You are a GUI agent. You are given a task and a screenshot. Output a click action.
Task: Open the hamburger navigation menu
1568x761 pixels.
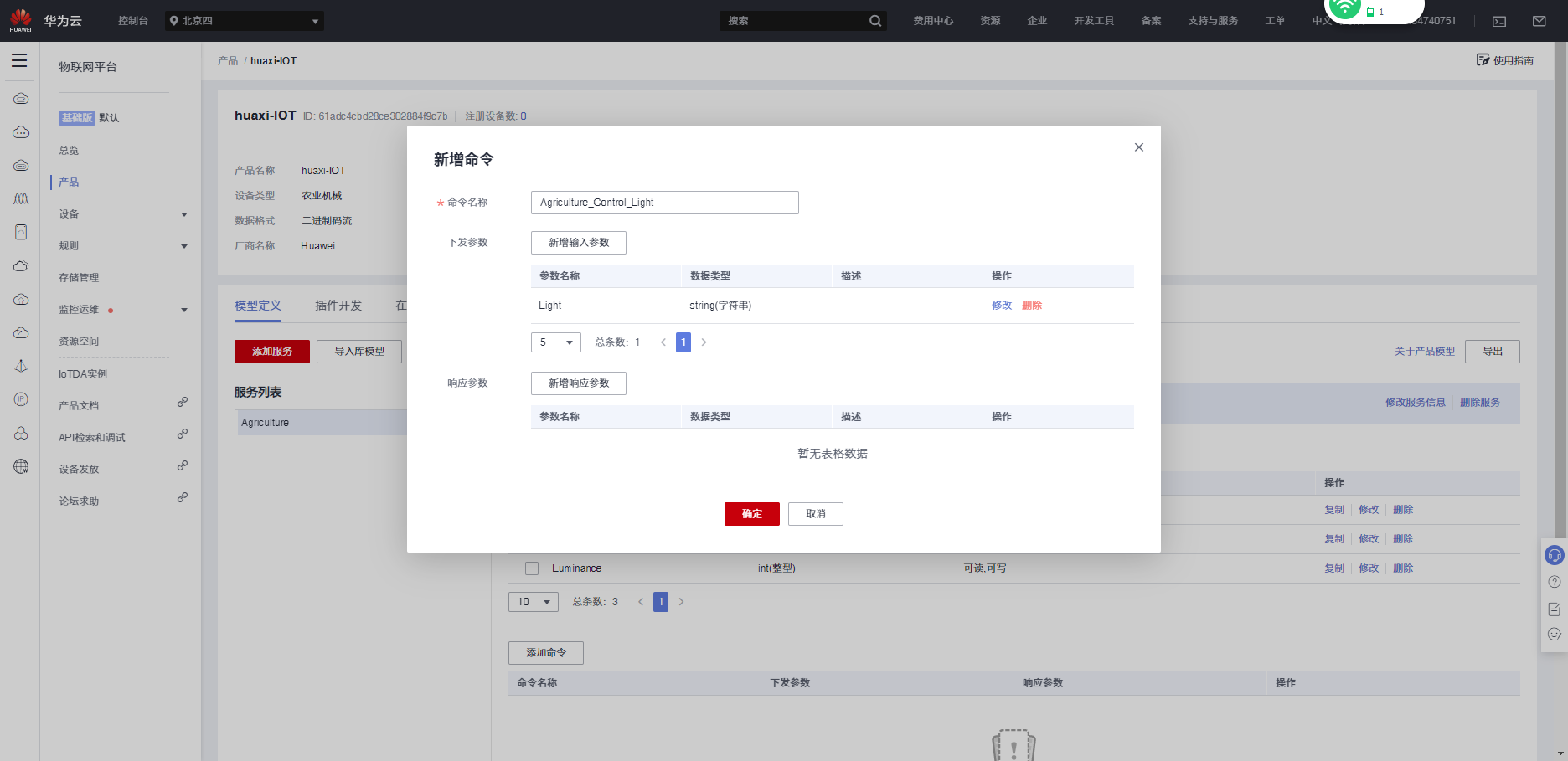click(19, 60)
